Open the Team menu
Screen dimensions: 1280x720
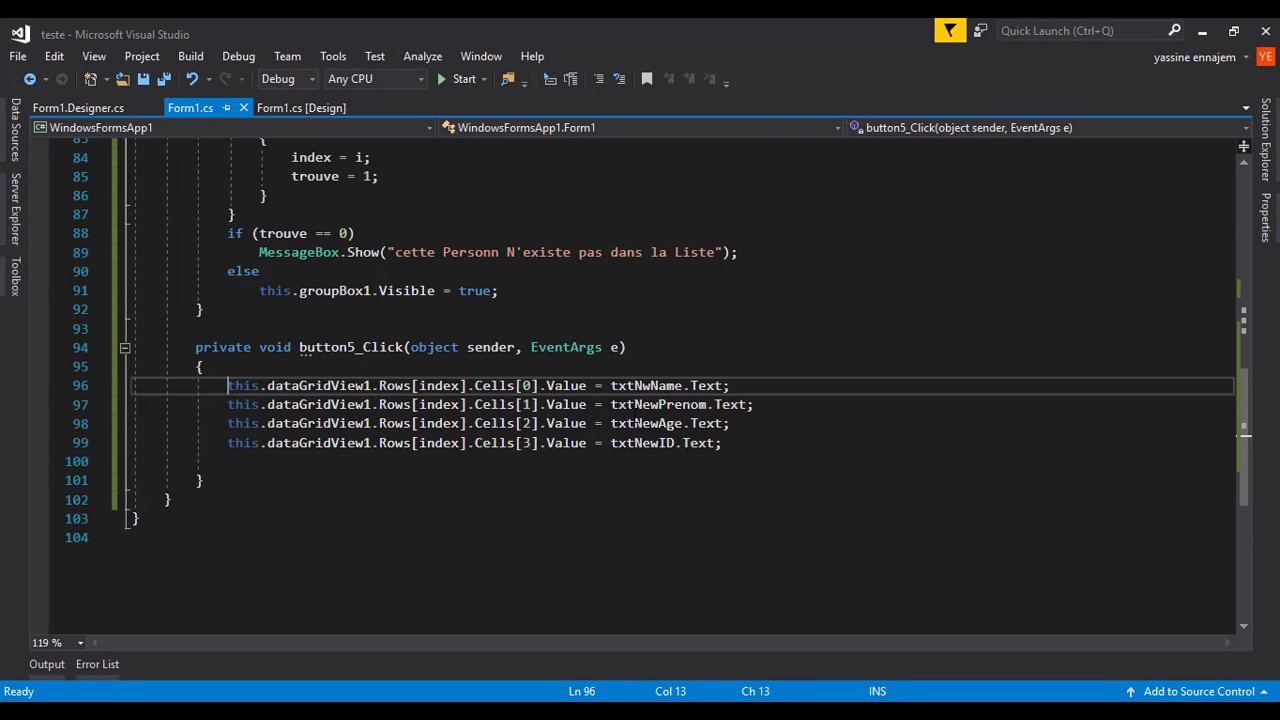(287, 56)
